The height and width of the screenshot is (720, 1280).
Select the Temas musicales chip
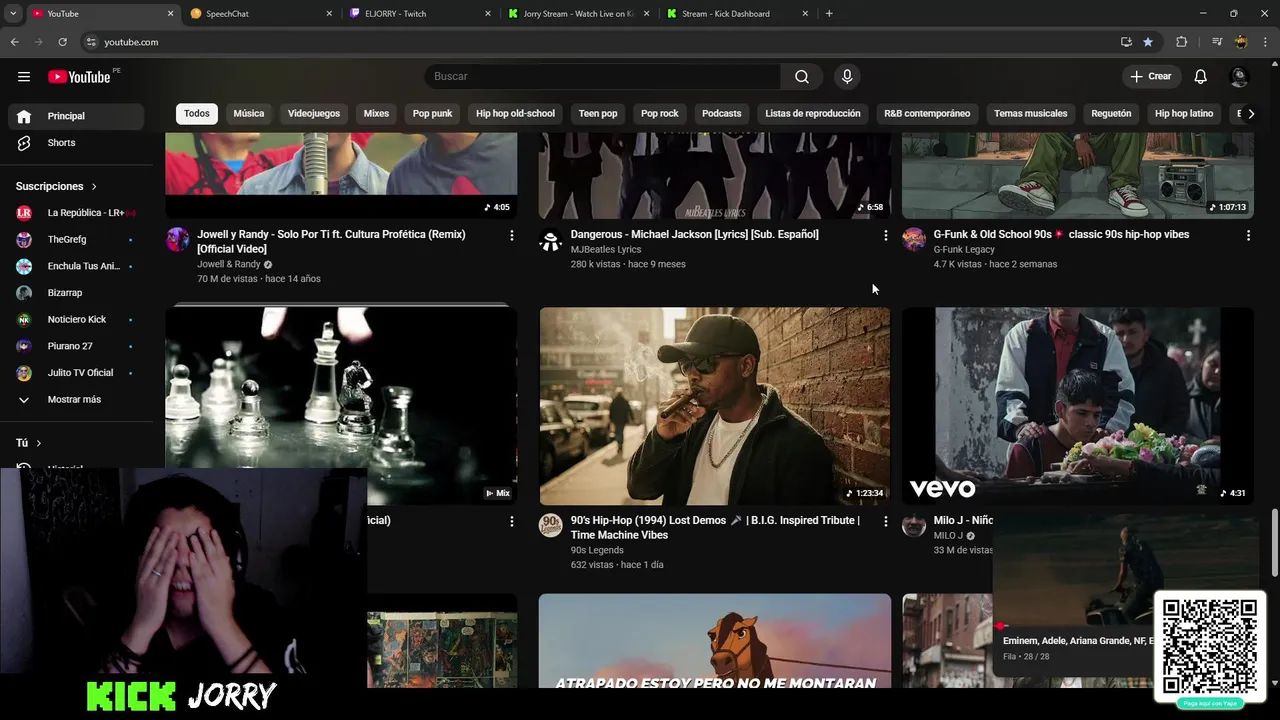(1031, 114)
